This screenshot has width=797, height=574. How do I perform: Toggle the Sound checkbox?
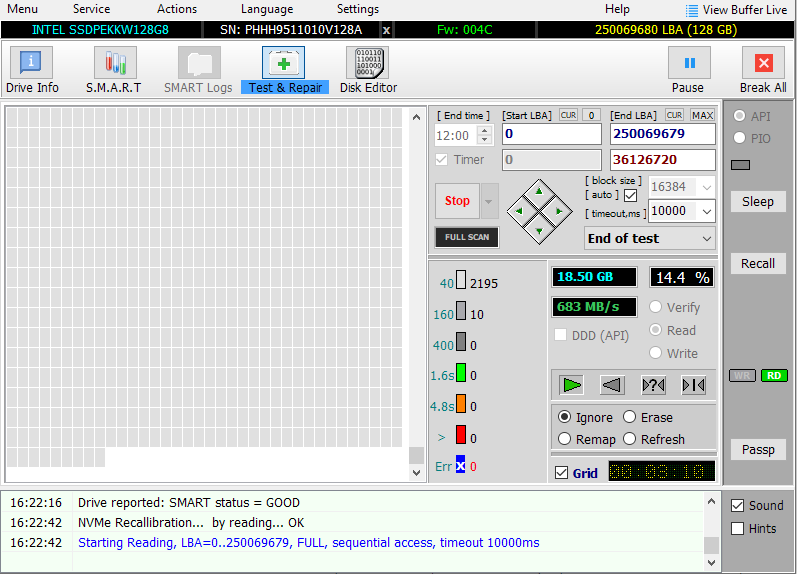(x=738, y=505)
